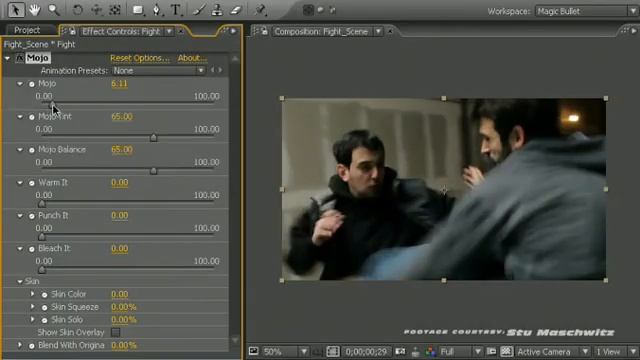Viewport: 640px width, 360px height.
Task: Select the Composition: Fight_Scene tab
Action: tap(321, 31)
